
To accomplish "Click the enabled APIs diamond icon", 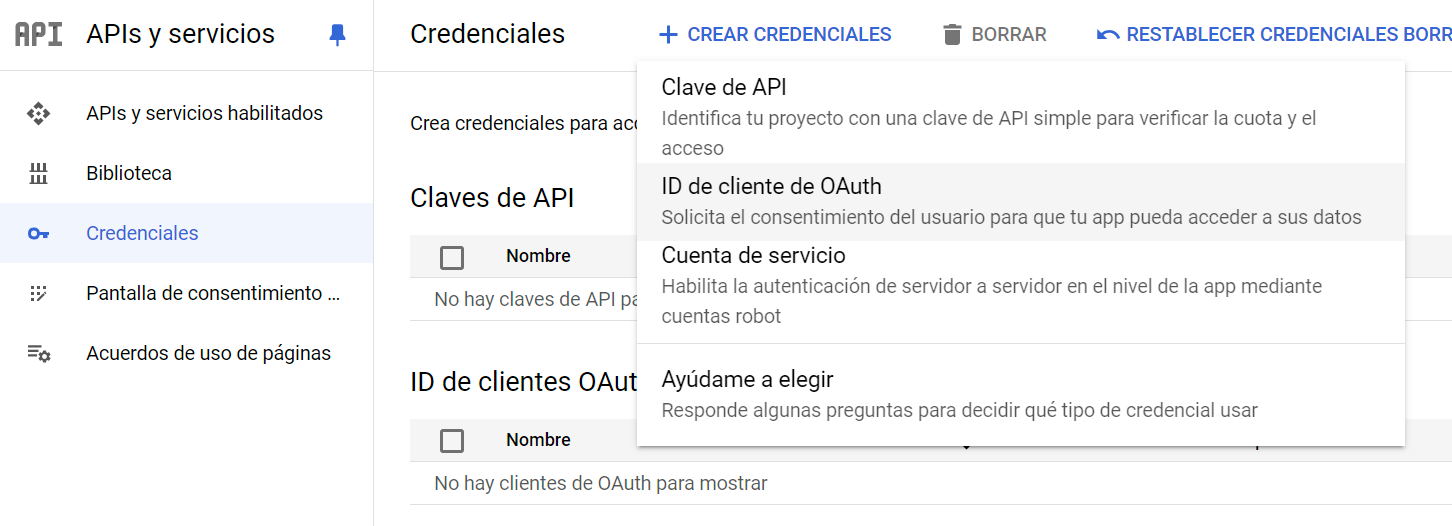I will [x=38, y=113].
